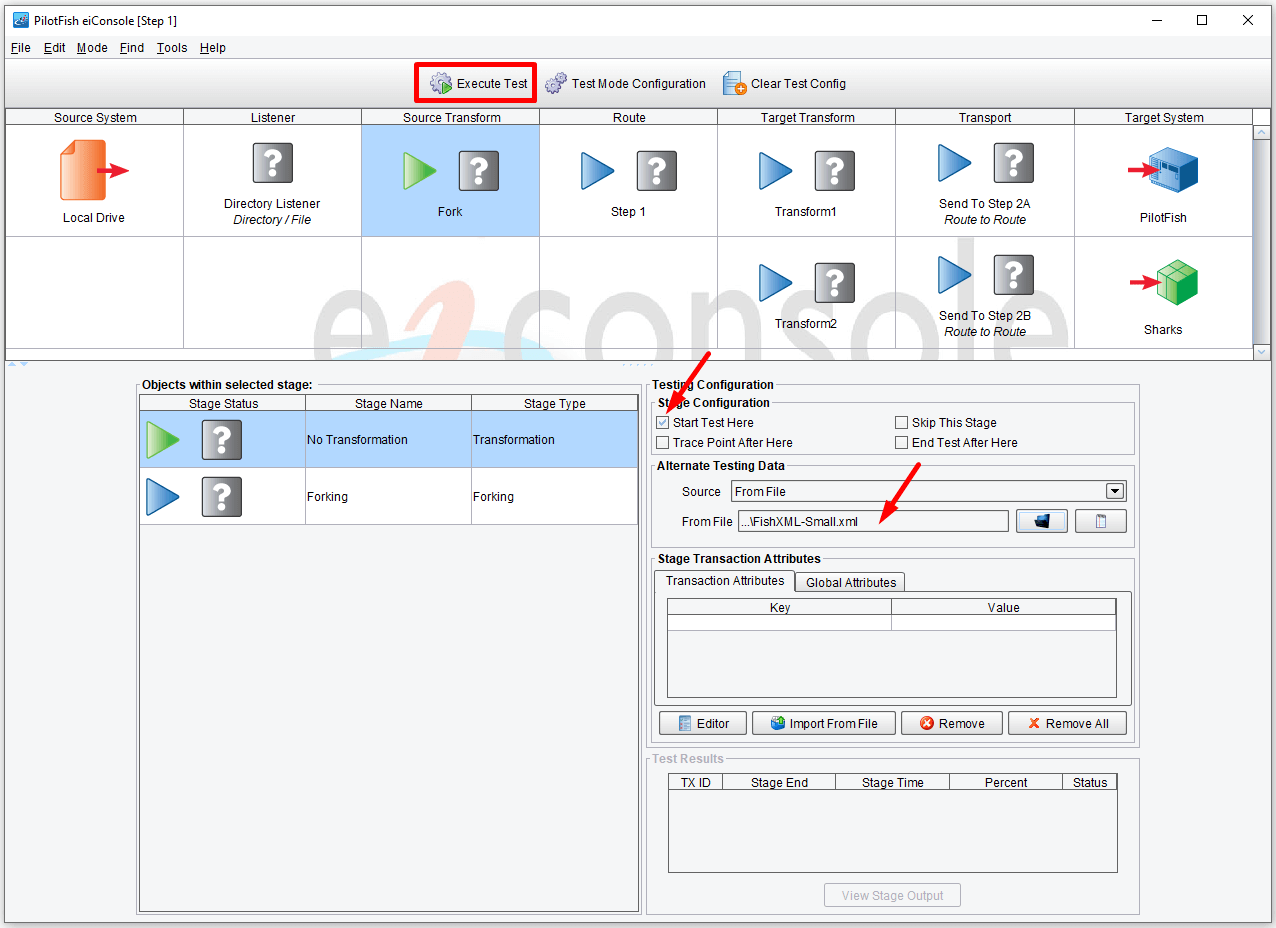Enable Trace Point After Here checkbox

[x=663, y=443]
